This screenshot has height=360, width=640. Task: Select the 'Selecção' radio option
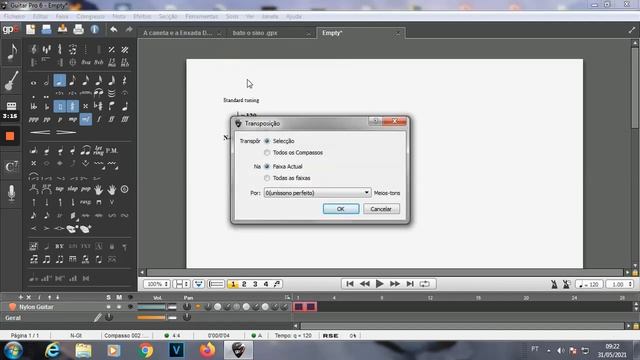point(267,141)
